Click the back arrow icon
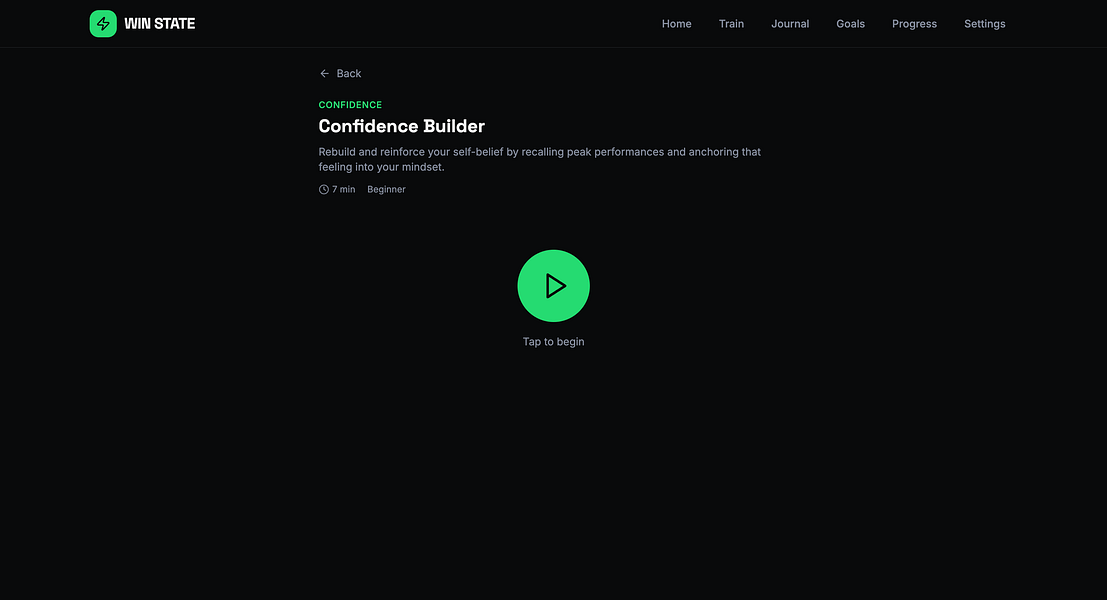 click(325, 73)
